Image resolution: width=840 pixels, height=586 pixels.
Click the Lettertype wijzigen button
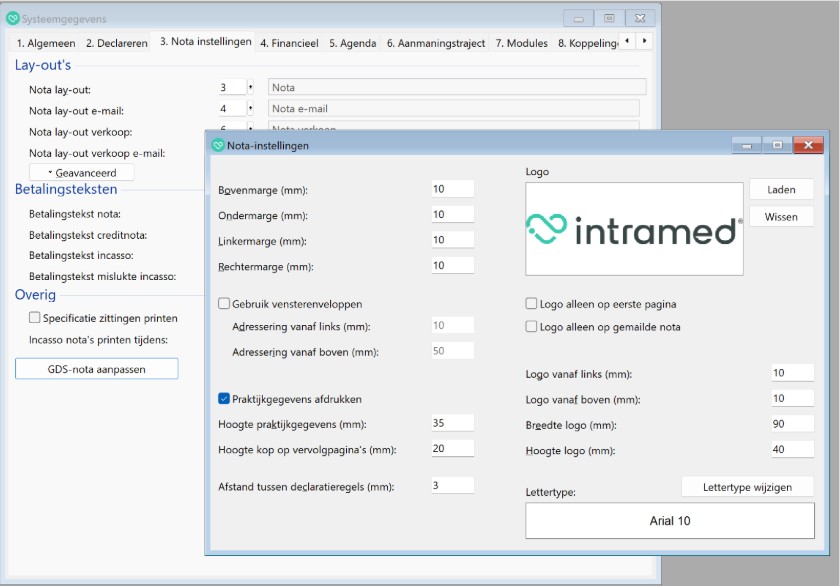pos(747,487)
